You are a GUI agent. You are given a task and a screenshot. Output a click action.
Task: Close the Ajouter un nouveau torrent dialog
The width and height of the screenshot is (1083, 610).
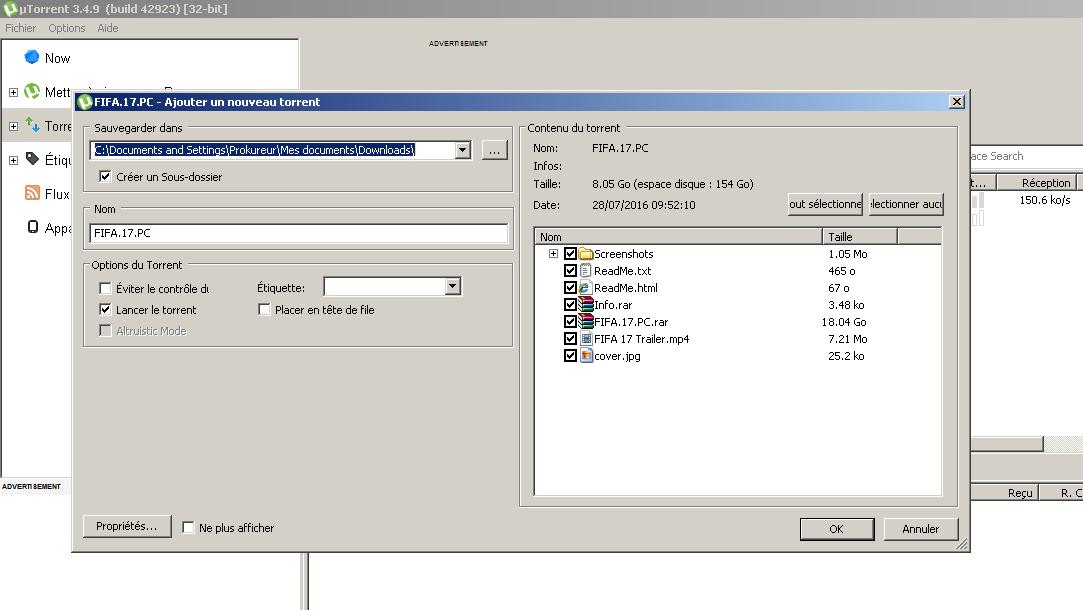click(957, 102)
